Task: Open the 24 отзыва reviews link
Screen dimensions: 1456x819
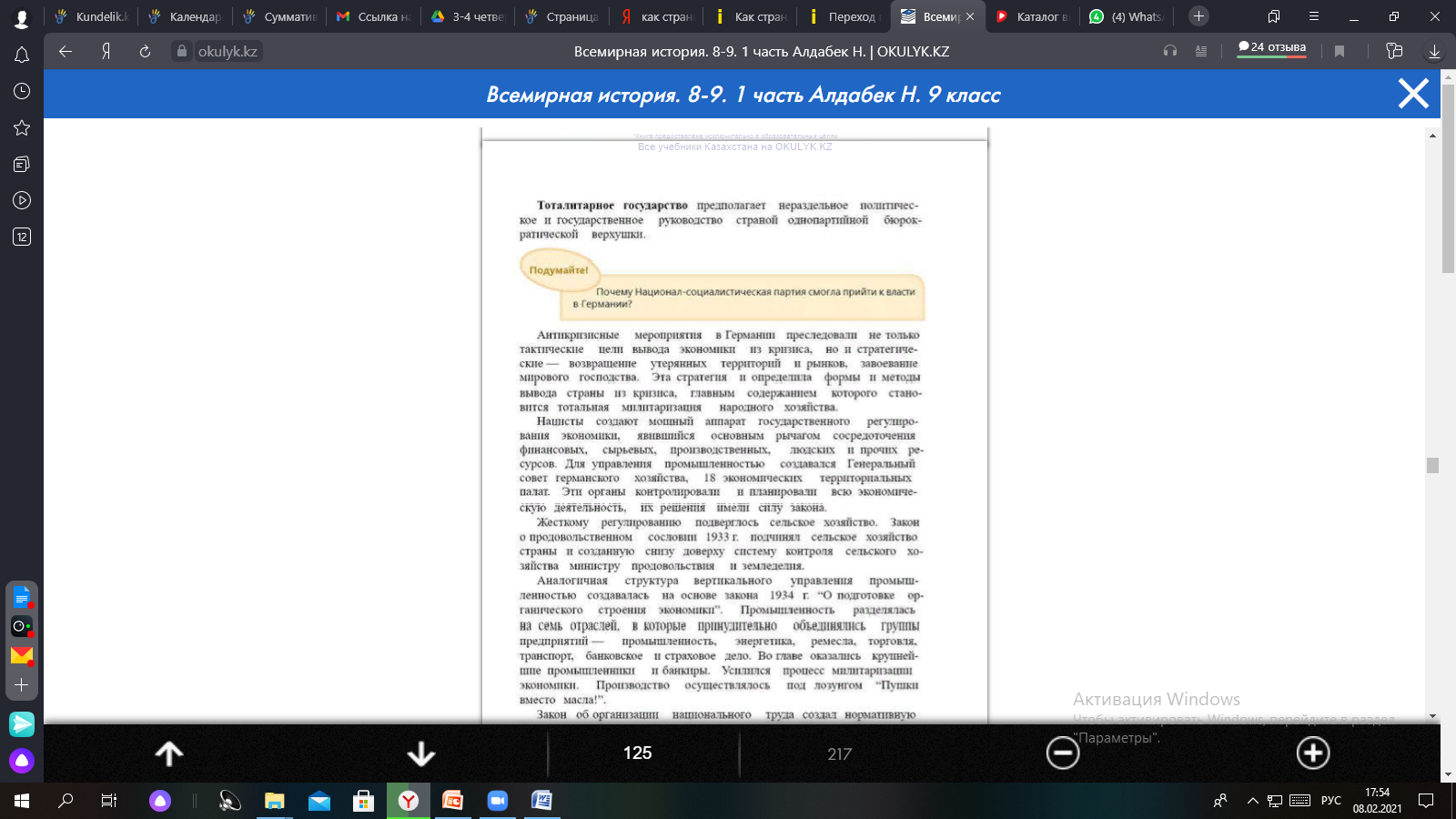Action: [x=1272, y=47]
